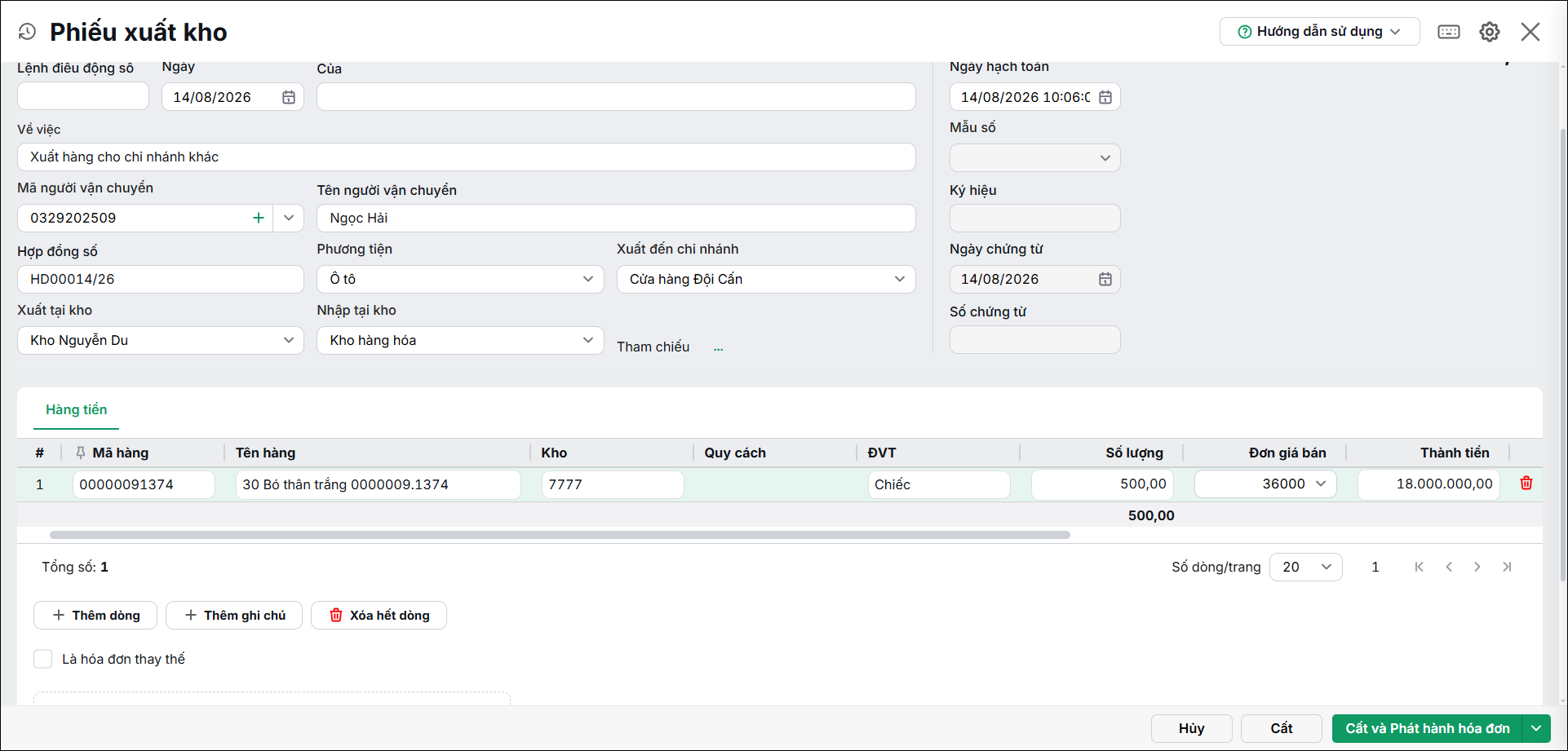
Task: Click the Cất button
Action: 1281,728
